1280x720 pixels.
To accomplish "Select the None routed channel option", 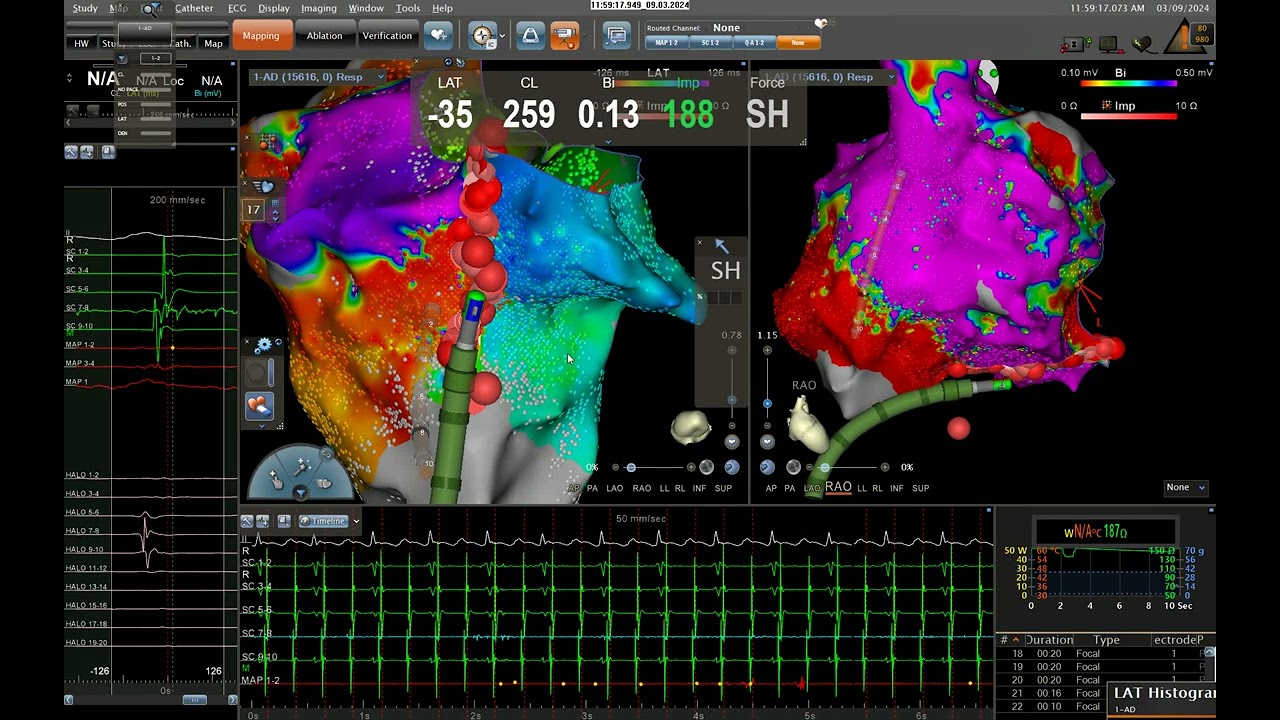I will click(798, 43).
